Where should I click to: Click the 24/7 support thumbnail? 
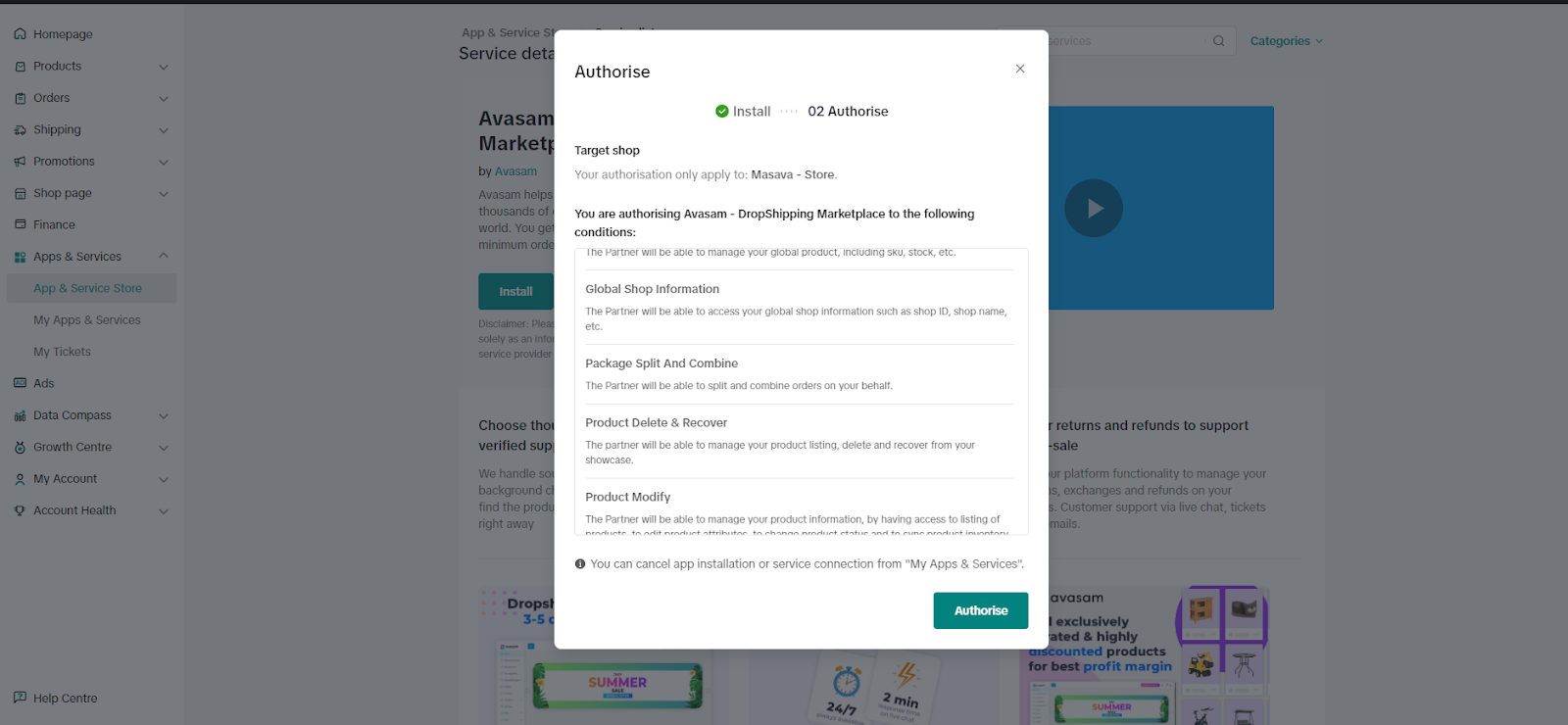point(872,686)
